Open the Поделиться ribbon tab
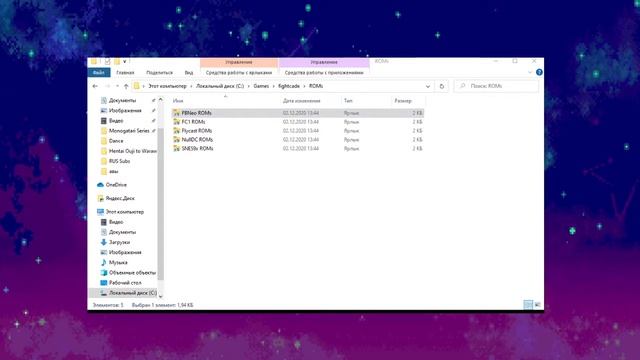640x360 pixels. pos(159,73)
